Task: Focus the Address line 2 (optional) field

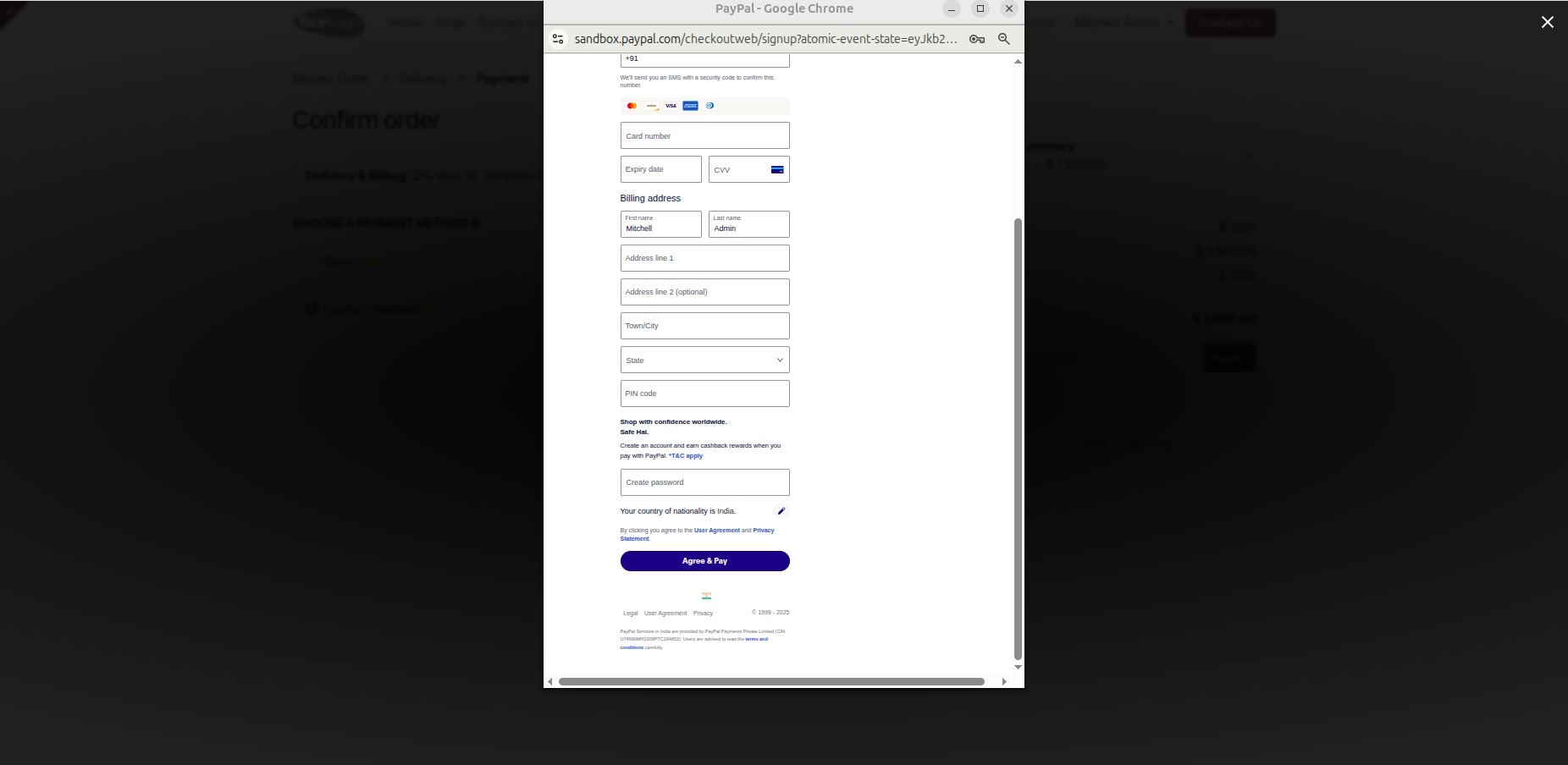Action: 705,292
